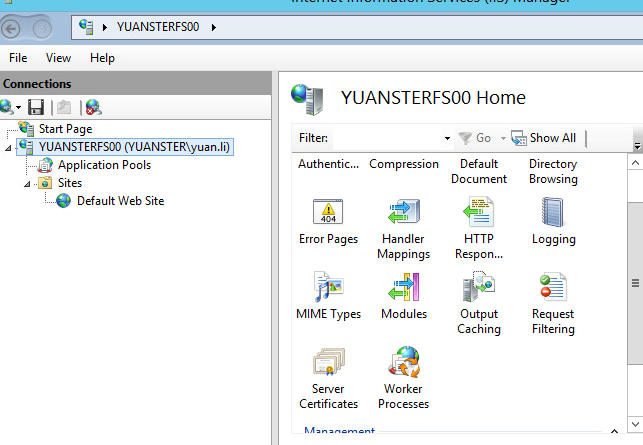Open the Server Certificates feature icon
Viewport: 643px width, 445px height.
(x=328, y=362)
